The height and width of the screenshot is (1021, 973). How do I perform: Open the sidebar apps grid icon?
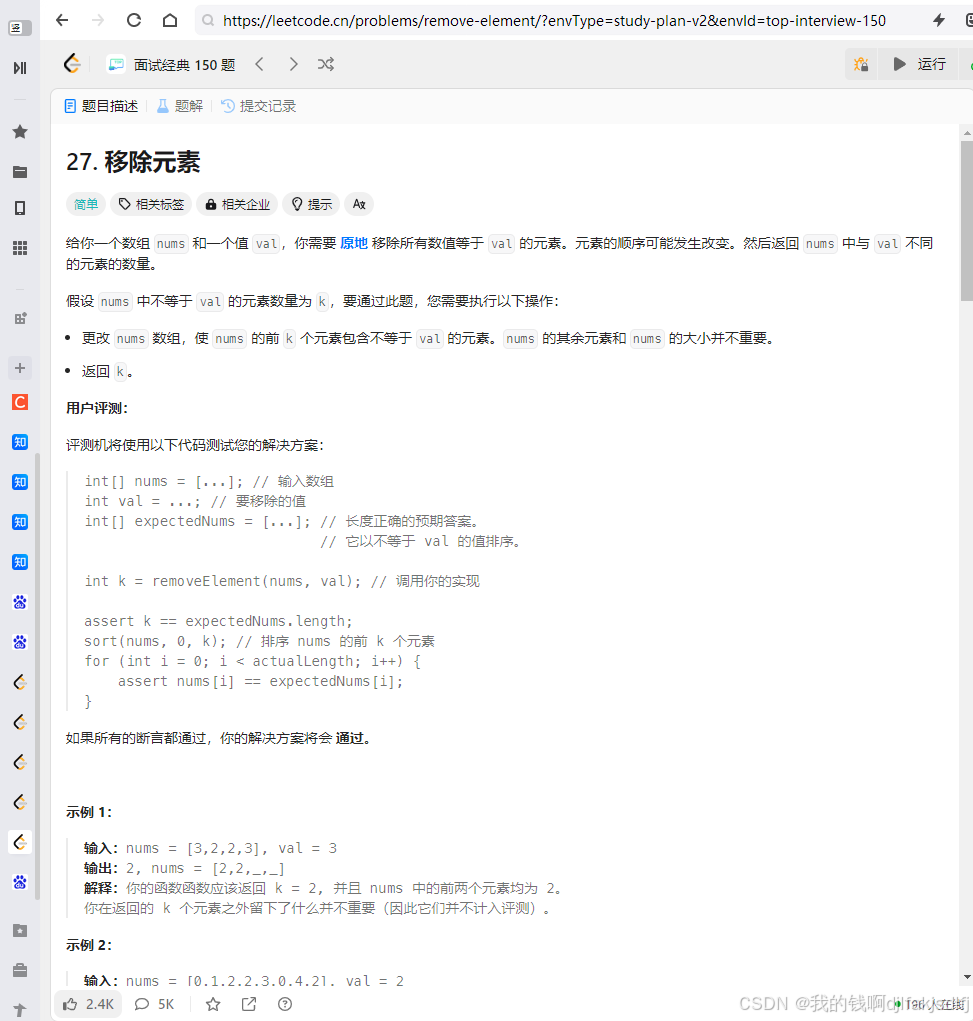(20, 247)
